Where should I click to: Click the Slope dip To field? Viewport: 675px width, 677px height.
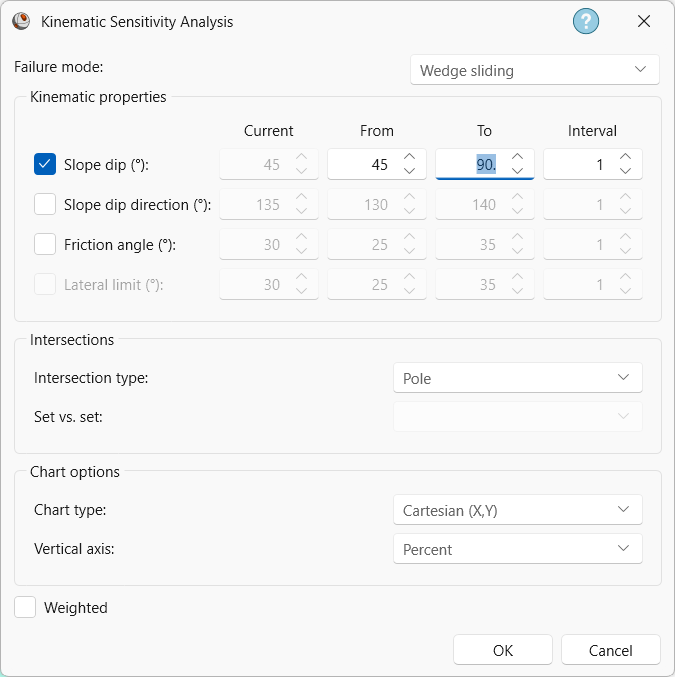pyautogui.click(x=485, y=164)
